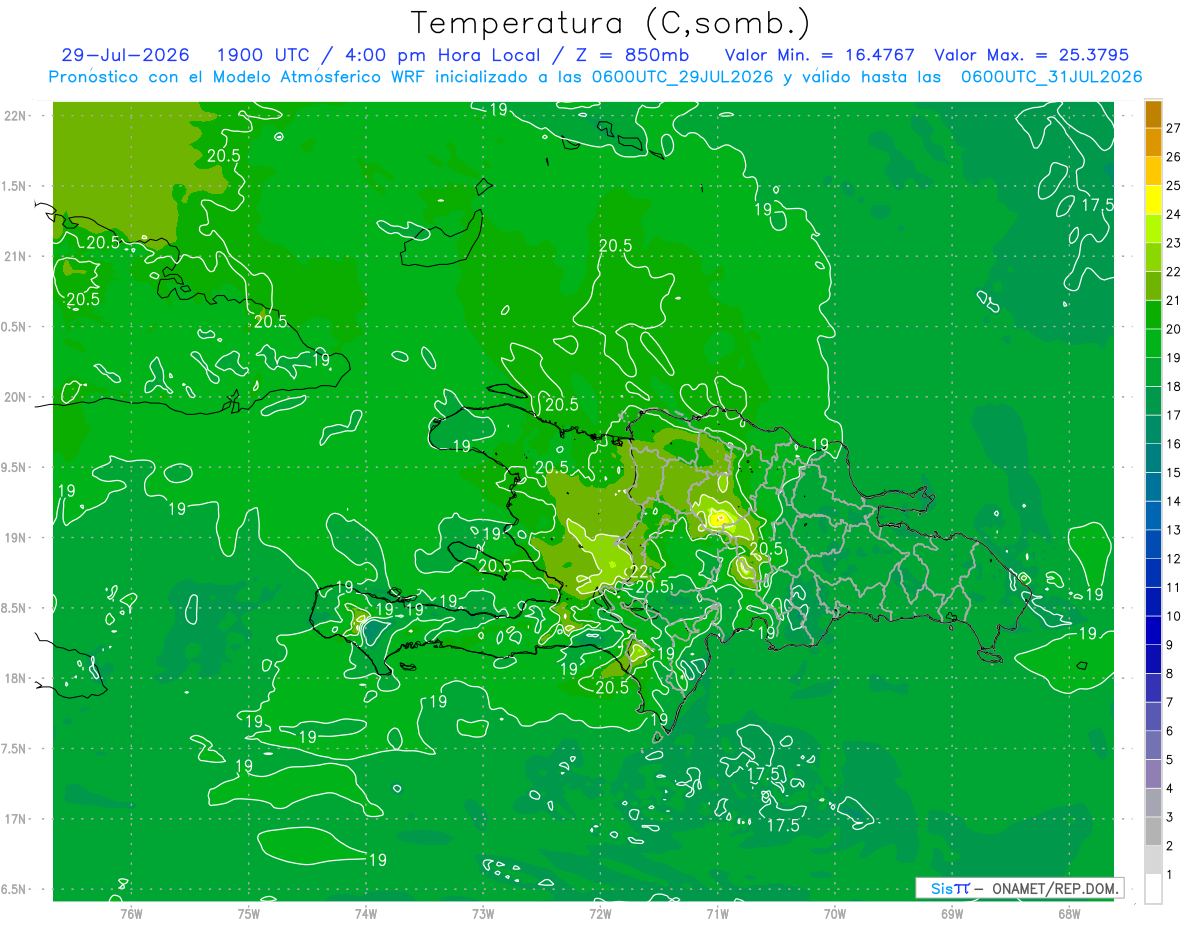This screenshot has height=927, width=1200.
Task: Select the date text "29-Jul-2026"
Action: point(127,55)
